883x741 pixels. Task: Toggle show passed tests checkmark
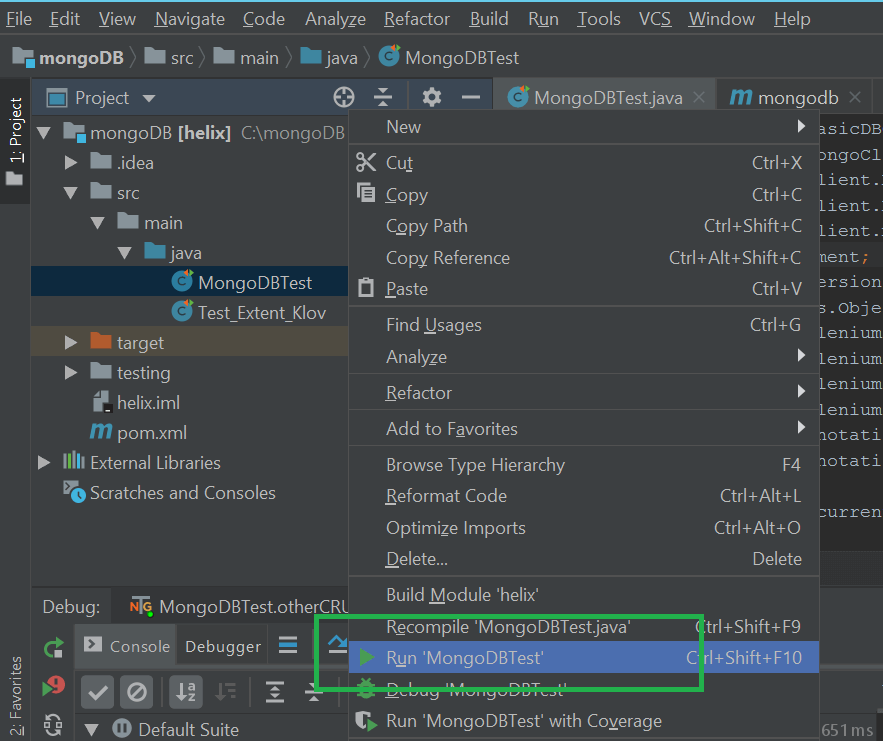tap(96, 692)
